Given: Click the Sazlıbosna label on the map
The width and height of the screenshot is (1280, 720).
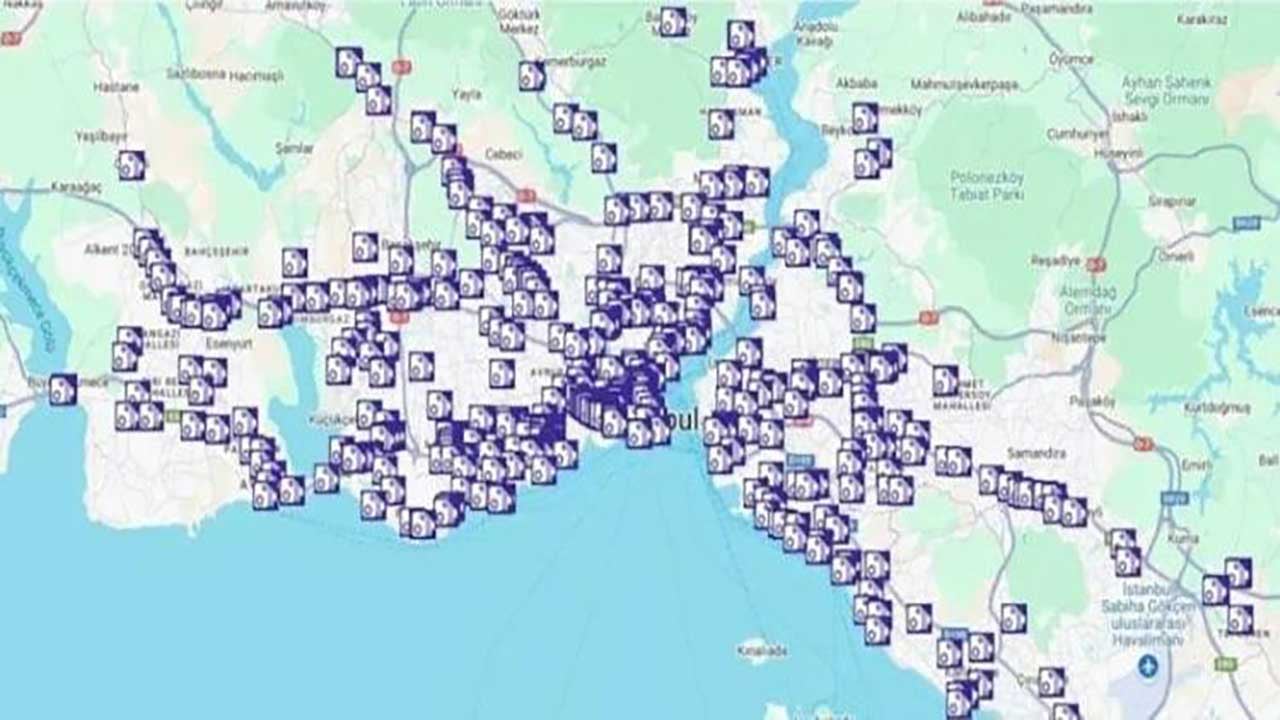Looking at the screenshot, I should pos(195,76).
